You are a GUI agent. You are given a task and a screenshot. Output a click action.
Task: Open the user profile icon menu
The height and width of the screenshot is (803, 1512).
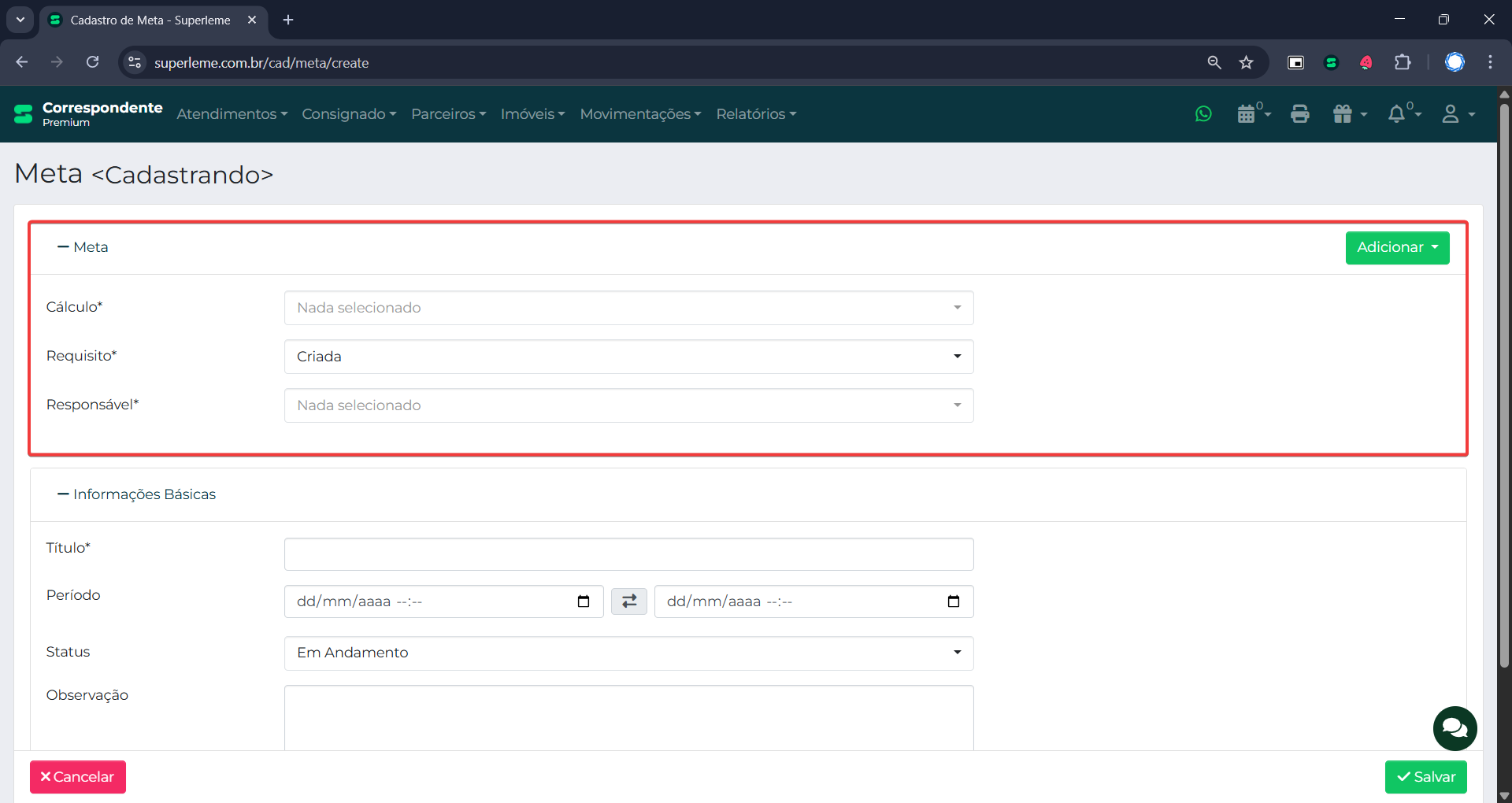coord(1451,114)
